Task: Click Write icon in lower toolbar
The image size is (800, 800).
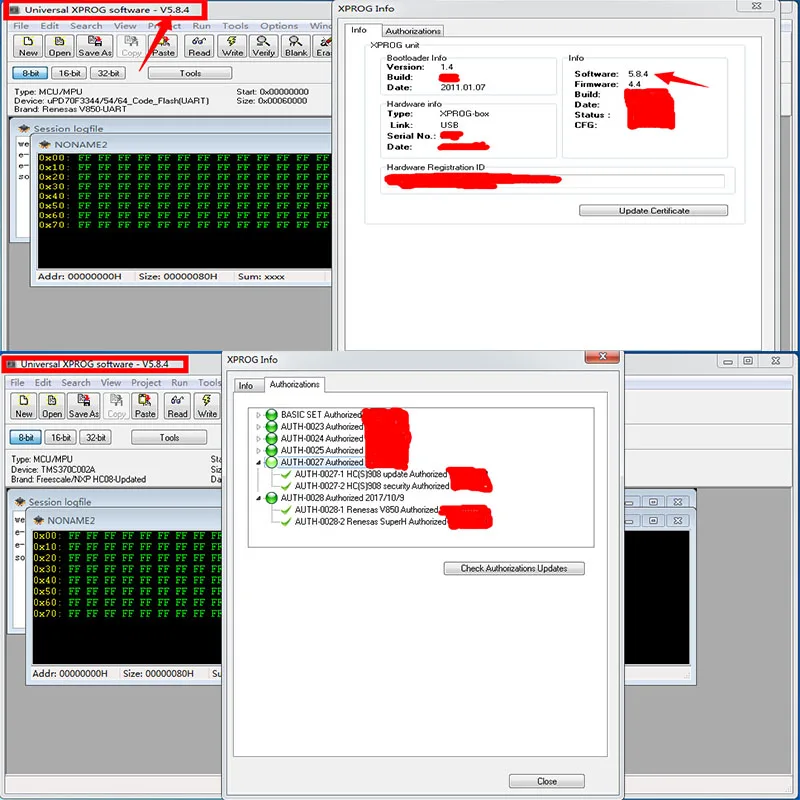Action: click(207, 406)
